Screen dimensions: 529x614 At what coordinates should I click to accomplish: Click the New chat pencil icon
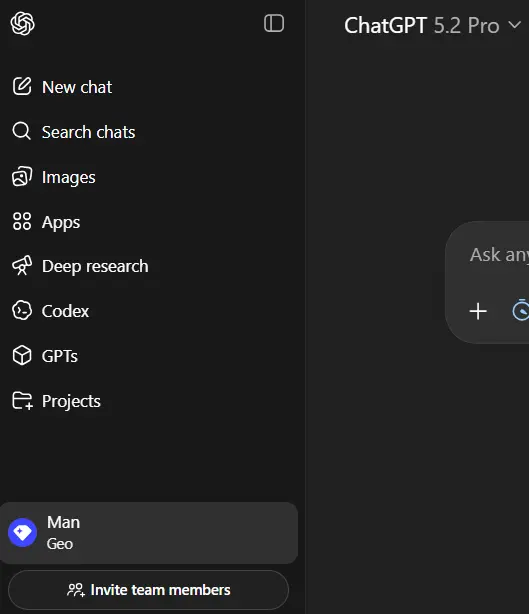[22, 87]
